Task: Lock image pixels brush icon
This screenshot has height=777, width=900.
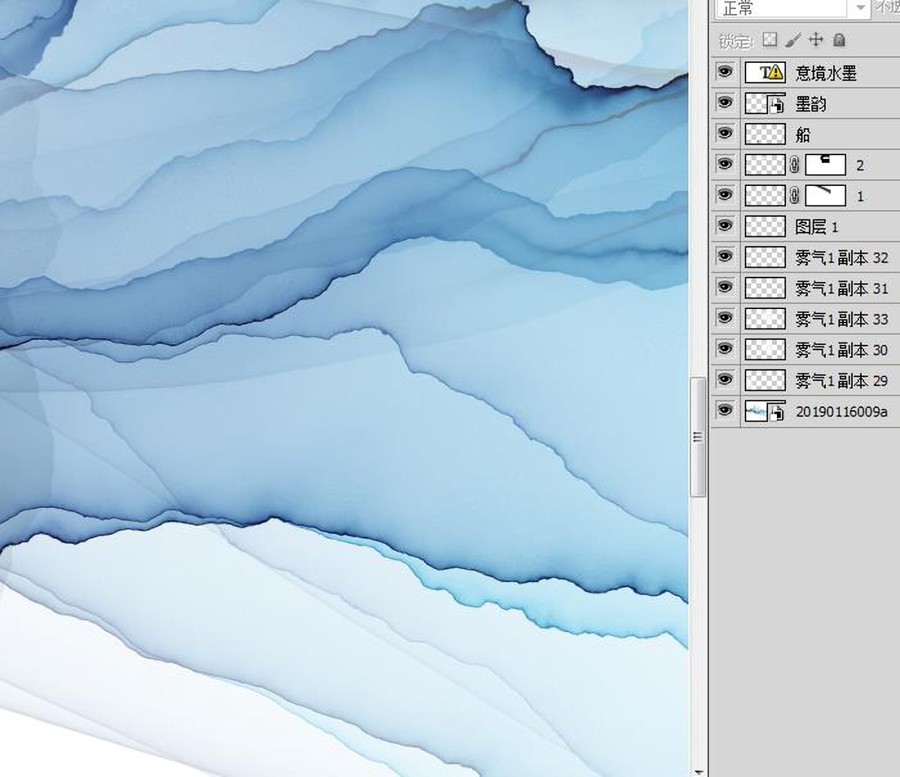Action: point(793,40)
